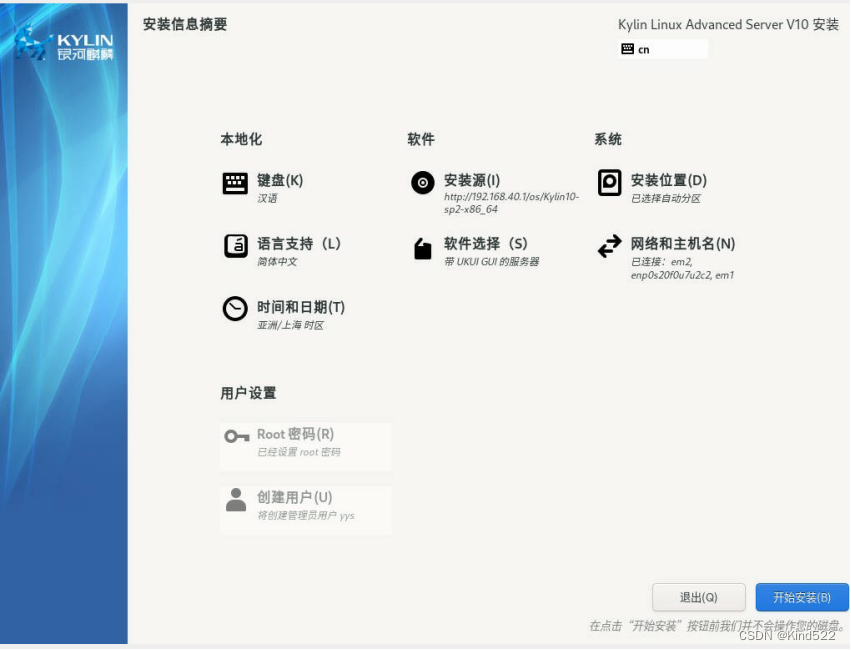Click the keyboard icon in the cn indicator
The image size is (851, 650).
click(627, 49)
